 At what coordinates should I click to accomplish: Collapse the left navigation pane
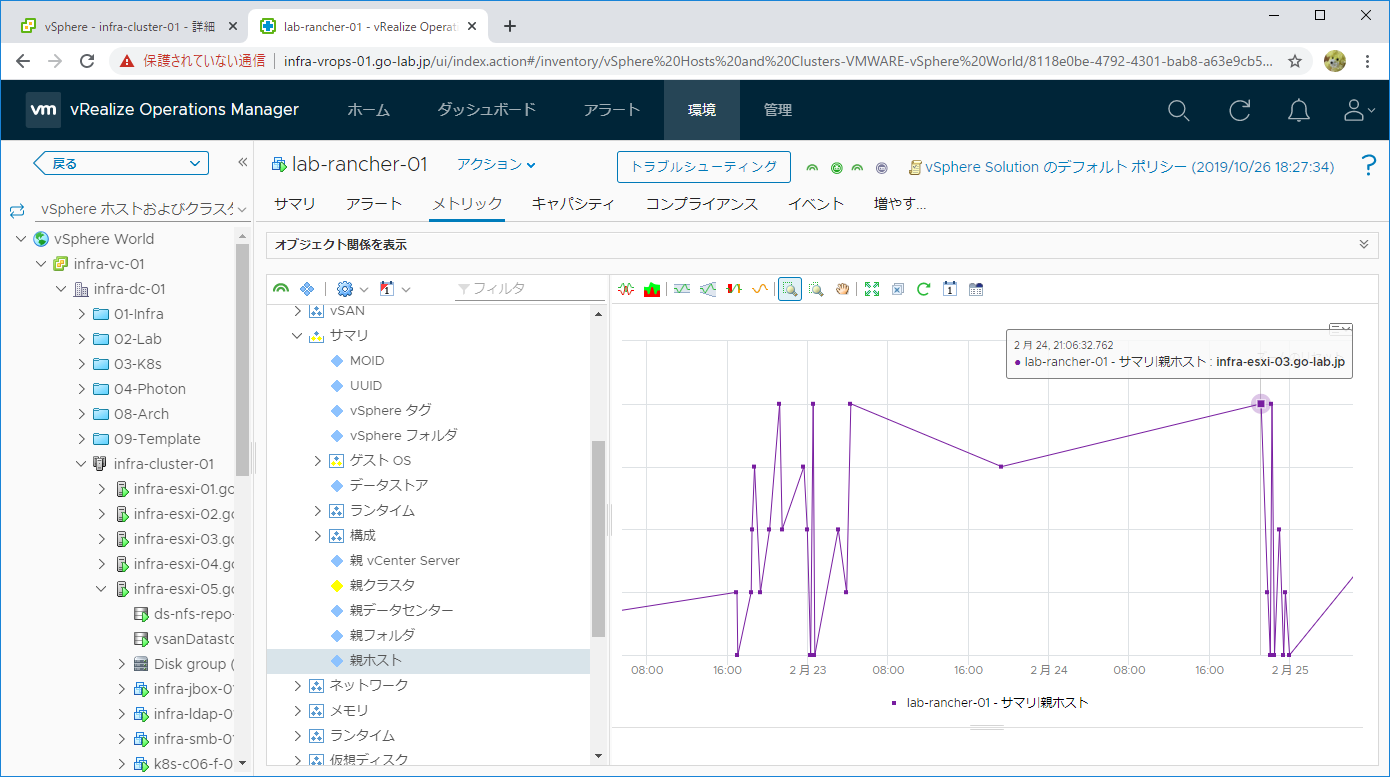[x=242, y=162]
